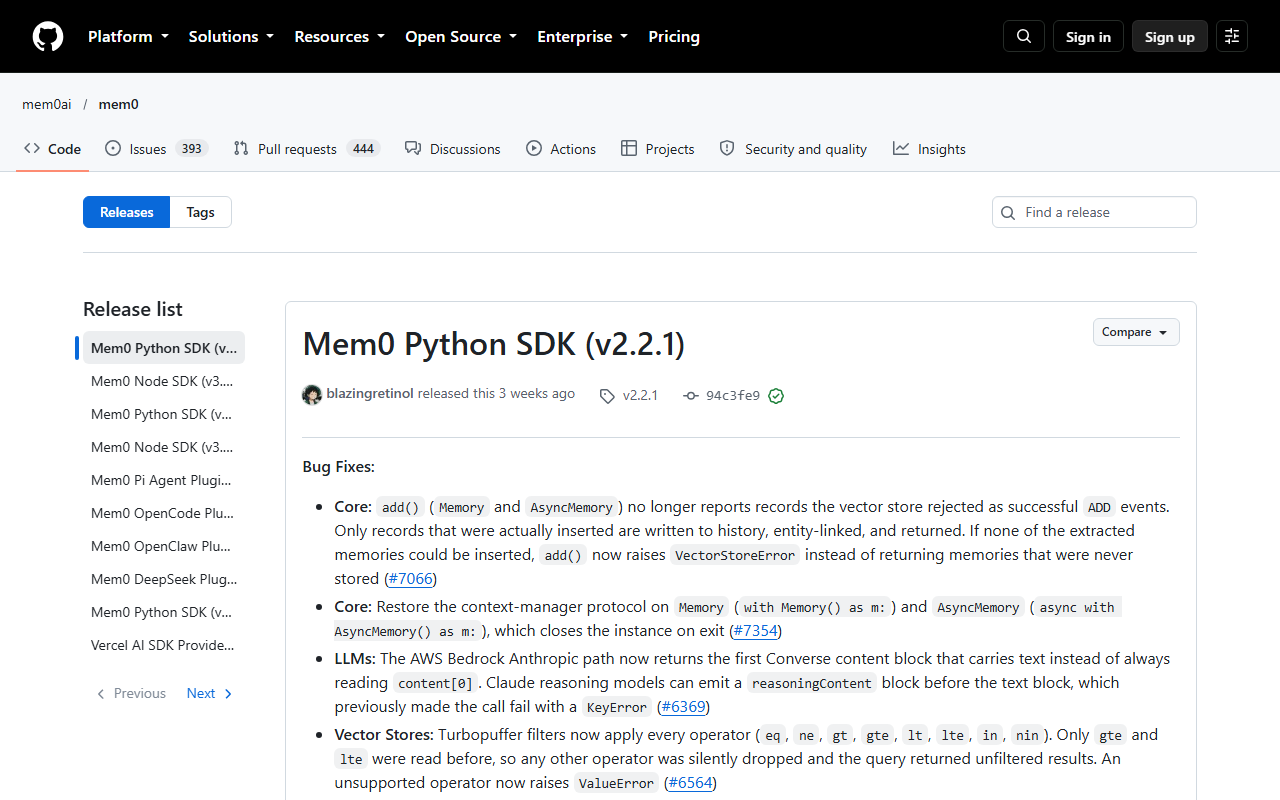
Task: Expand the Resources menu
Action: 339,36
